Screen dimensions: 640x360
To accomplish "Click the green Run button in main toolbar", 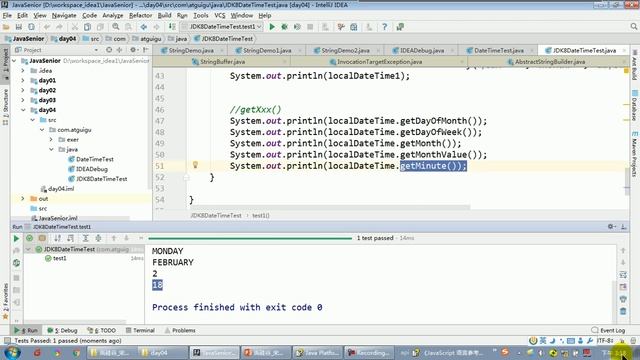I will [x=272, y=27].
